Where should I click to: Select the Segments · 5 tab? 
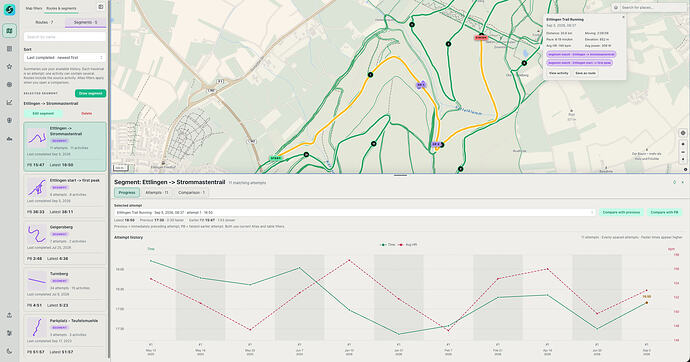coord(85,22)
